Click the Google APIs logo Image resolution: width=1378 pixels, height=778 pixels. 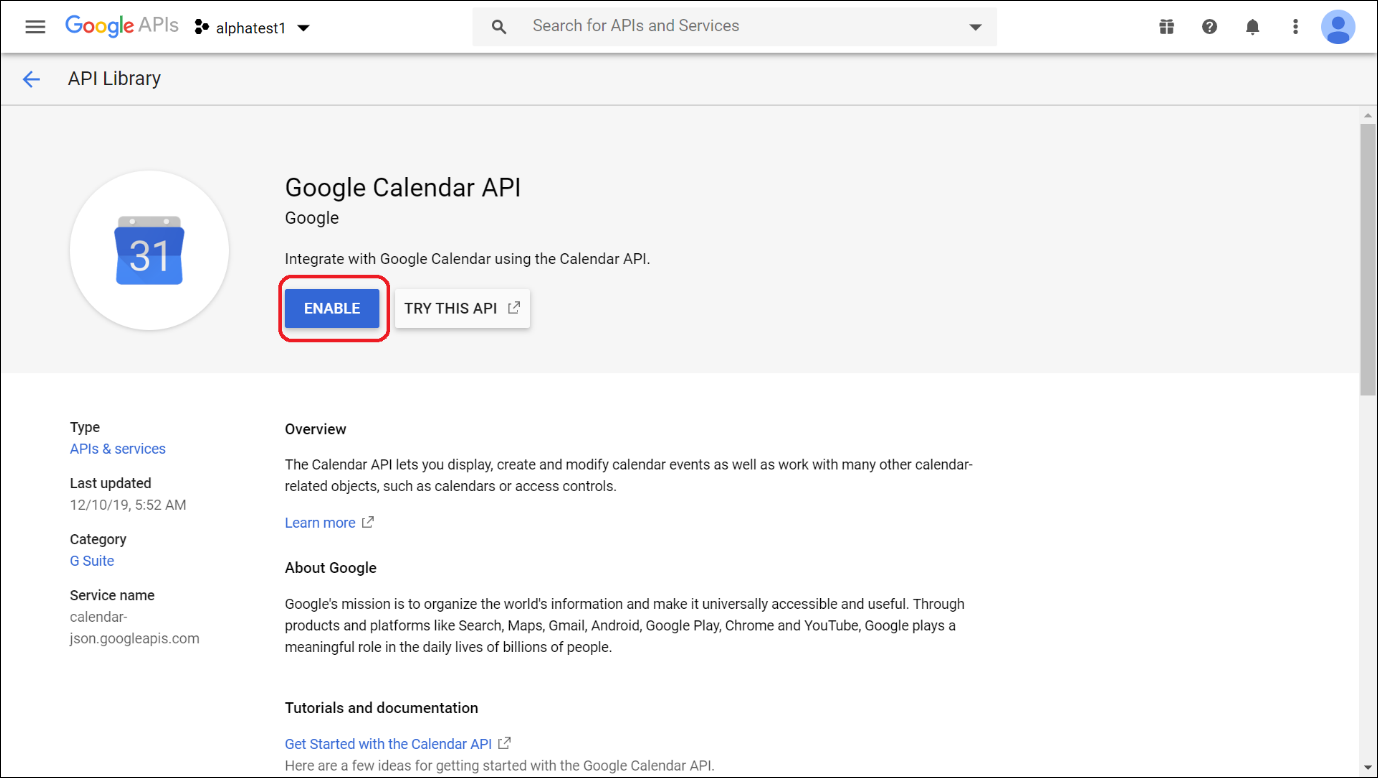[121, 27]
